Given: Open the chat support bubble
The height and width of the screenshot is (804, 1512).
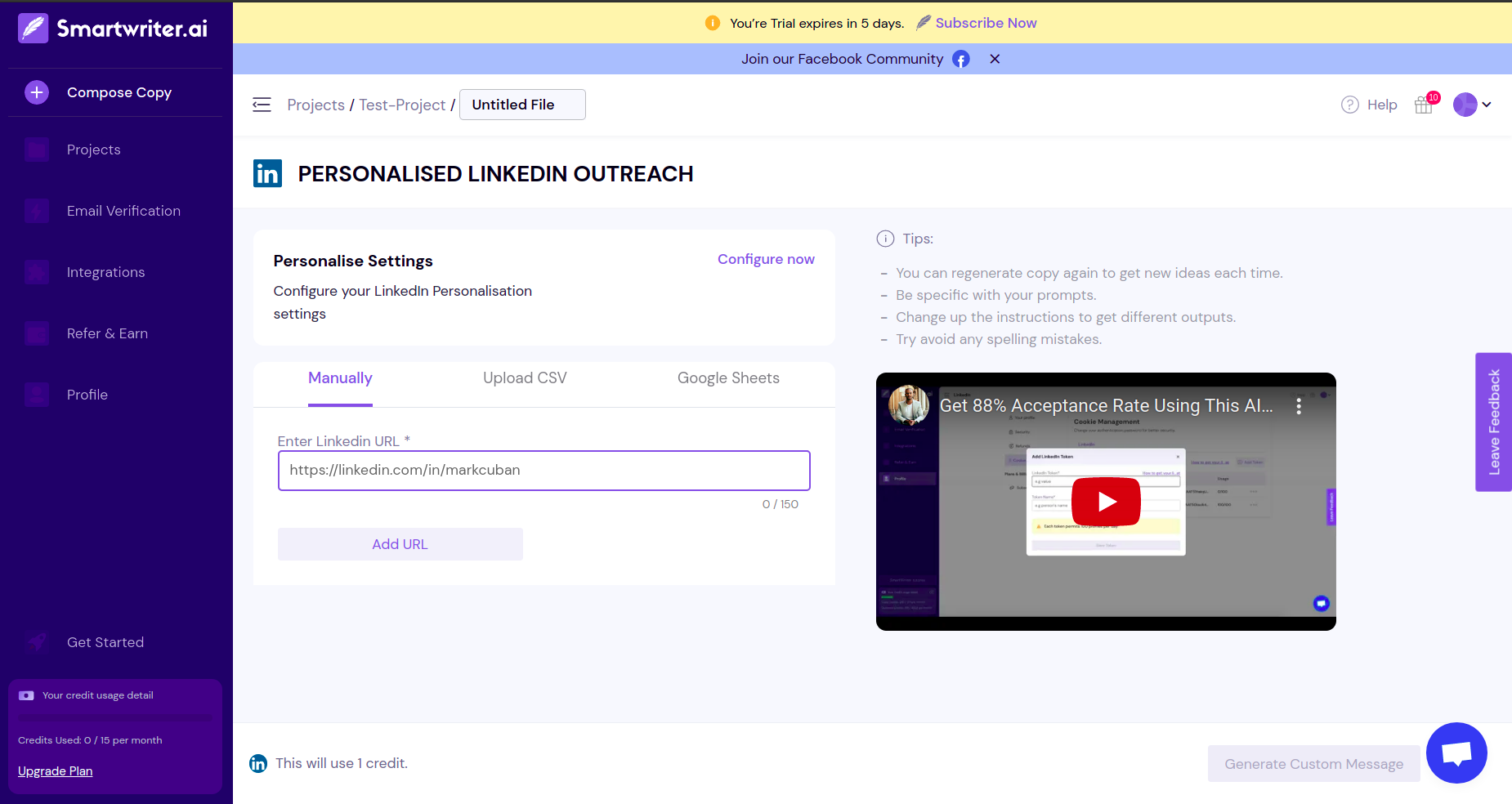Looking at the screenshot, I should click(1456, 753).
